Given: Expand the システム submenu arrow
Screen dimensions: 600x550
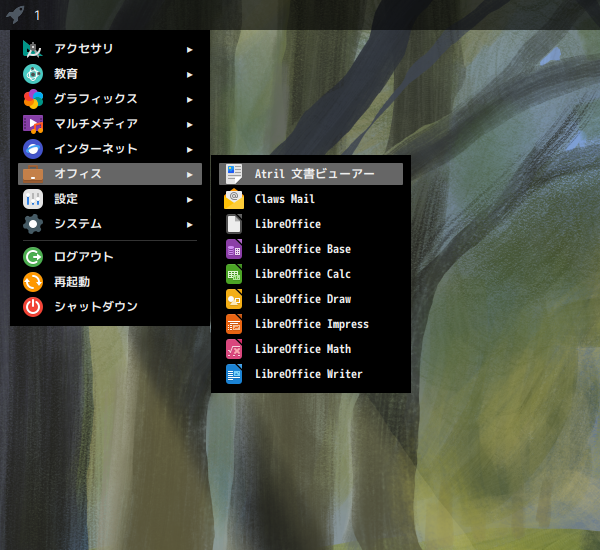Looking at the screenshot, I should click(x=189, y=225).
